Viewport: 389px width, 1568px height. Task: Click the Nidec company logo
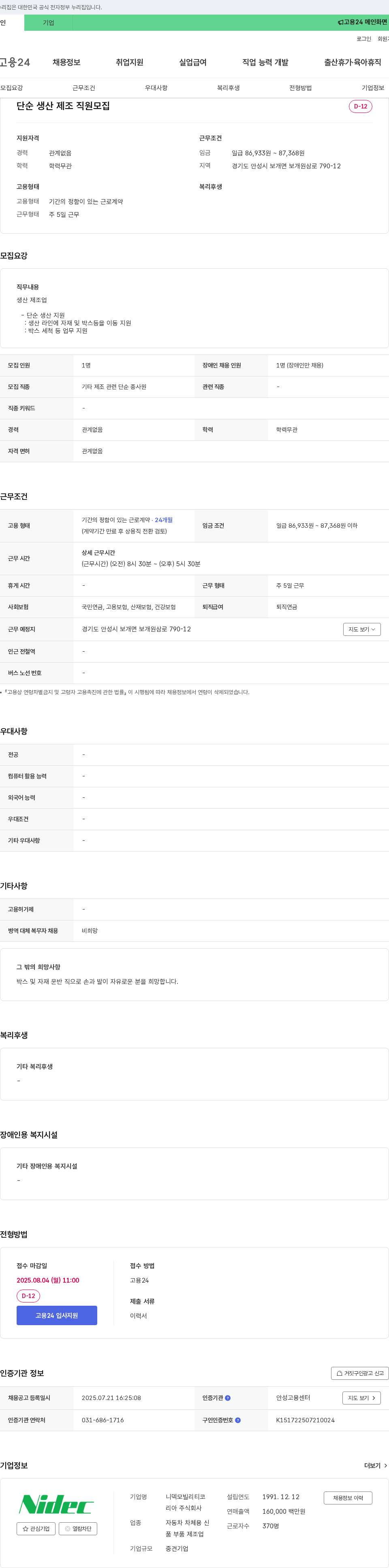coord(56,1504)
